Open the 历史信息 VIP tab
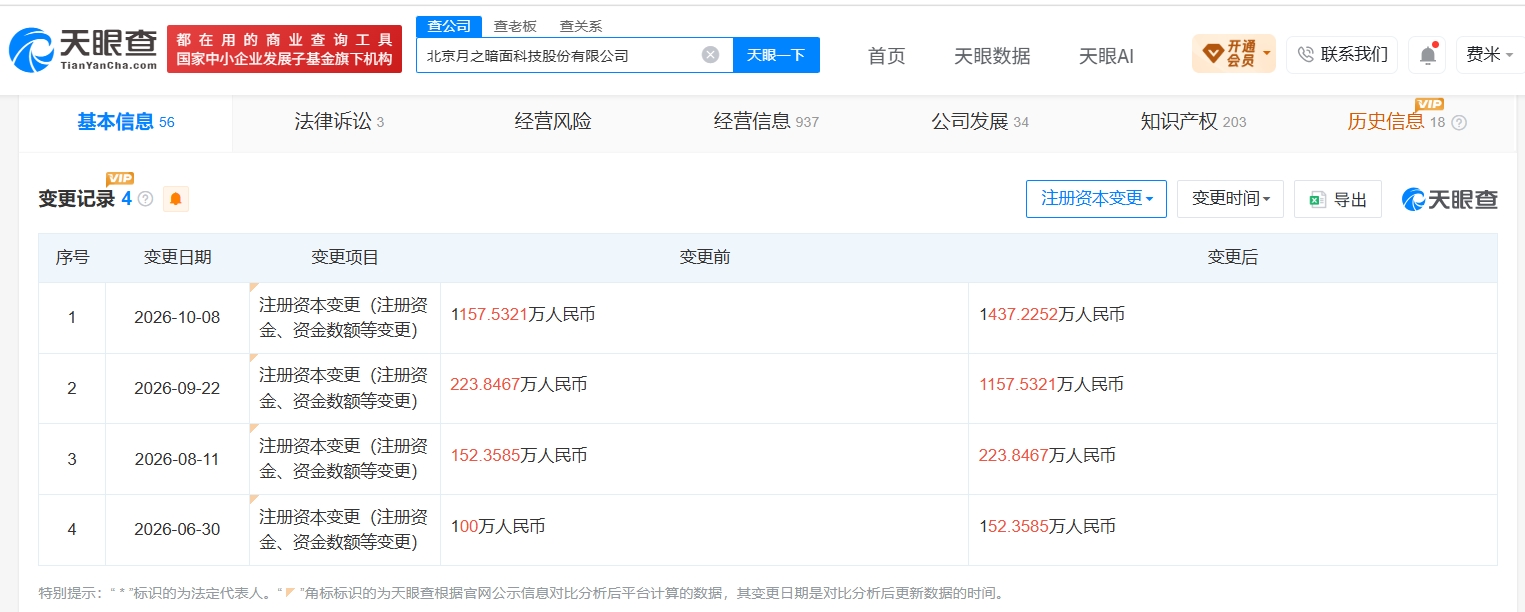1525x612 pixels. 1396,123
